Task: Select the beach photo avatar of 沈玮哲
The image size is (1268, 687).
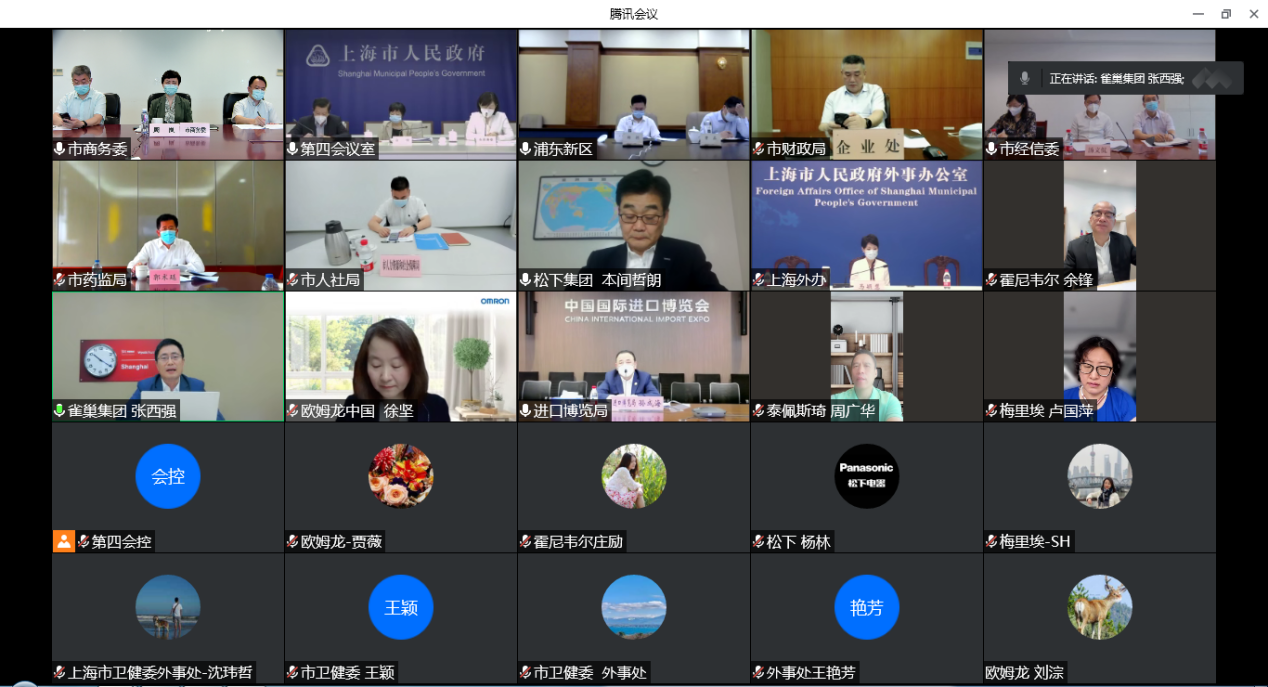Action: click(x=168, y=607)
